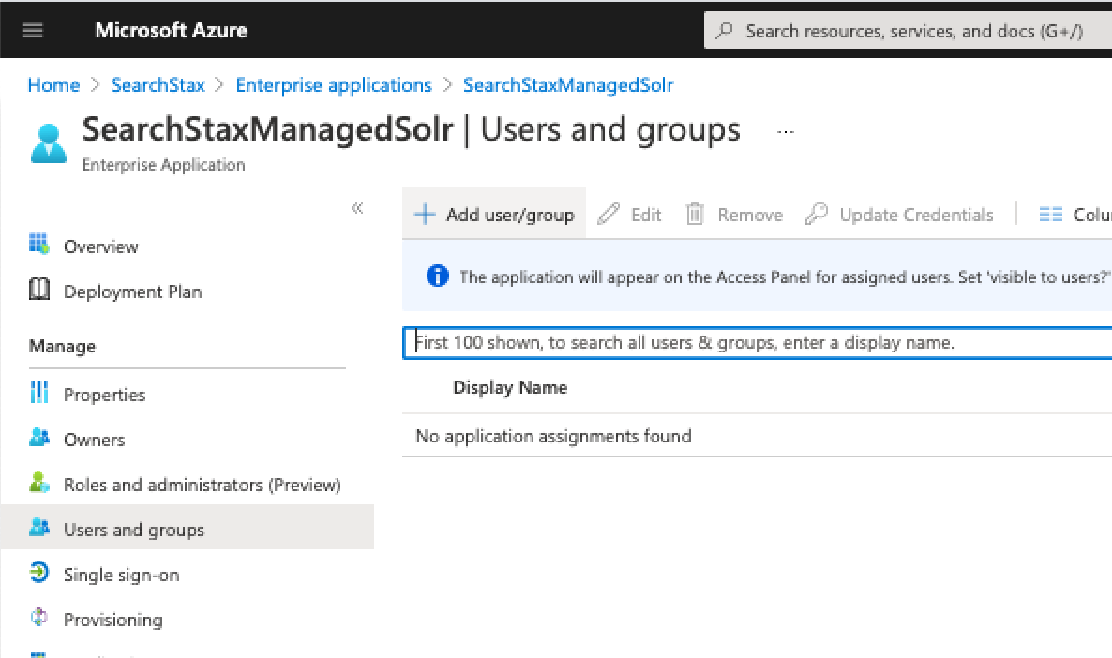Click the Remove toolbar label

click(750, 215)
